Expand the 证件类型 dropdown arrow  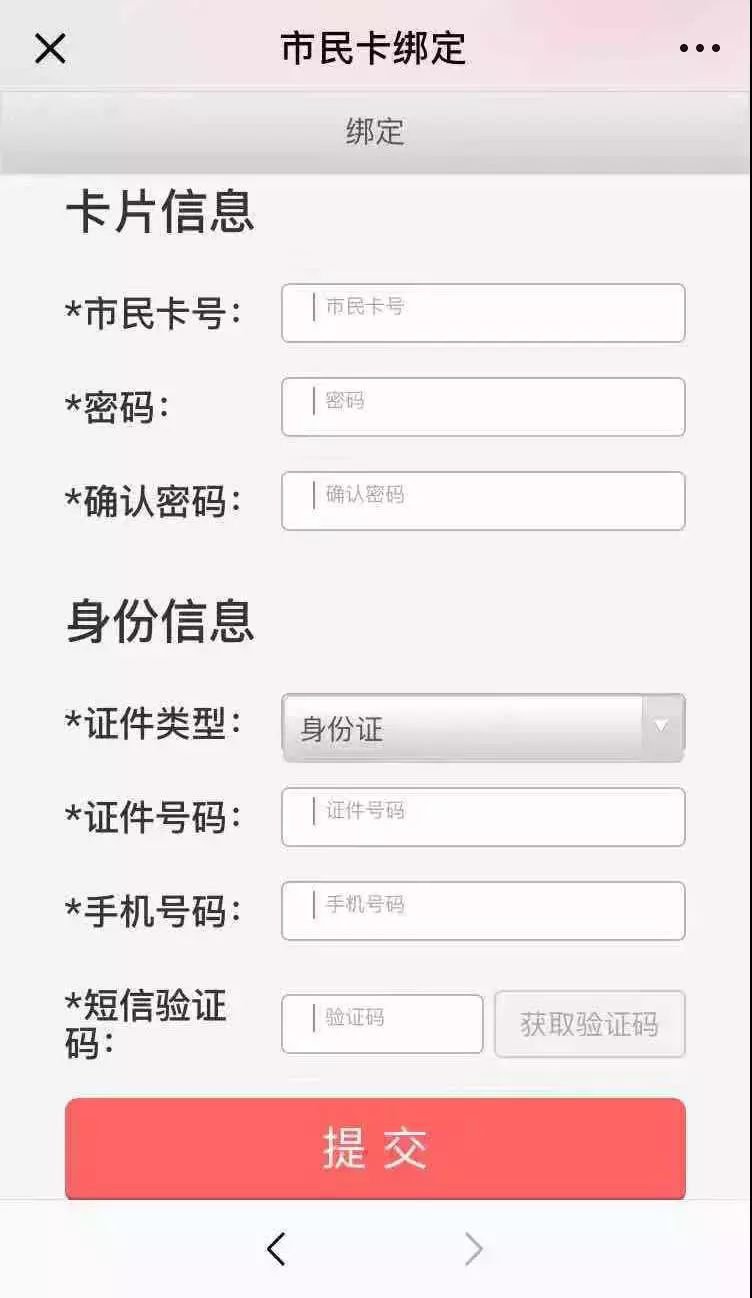[661, 727]
